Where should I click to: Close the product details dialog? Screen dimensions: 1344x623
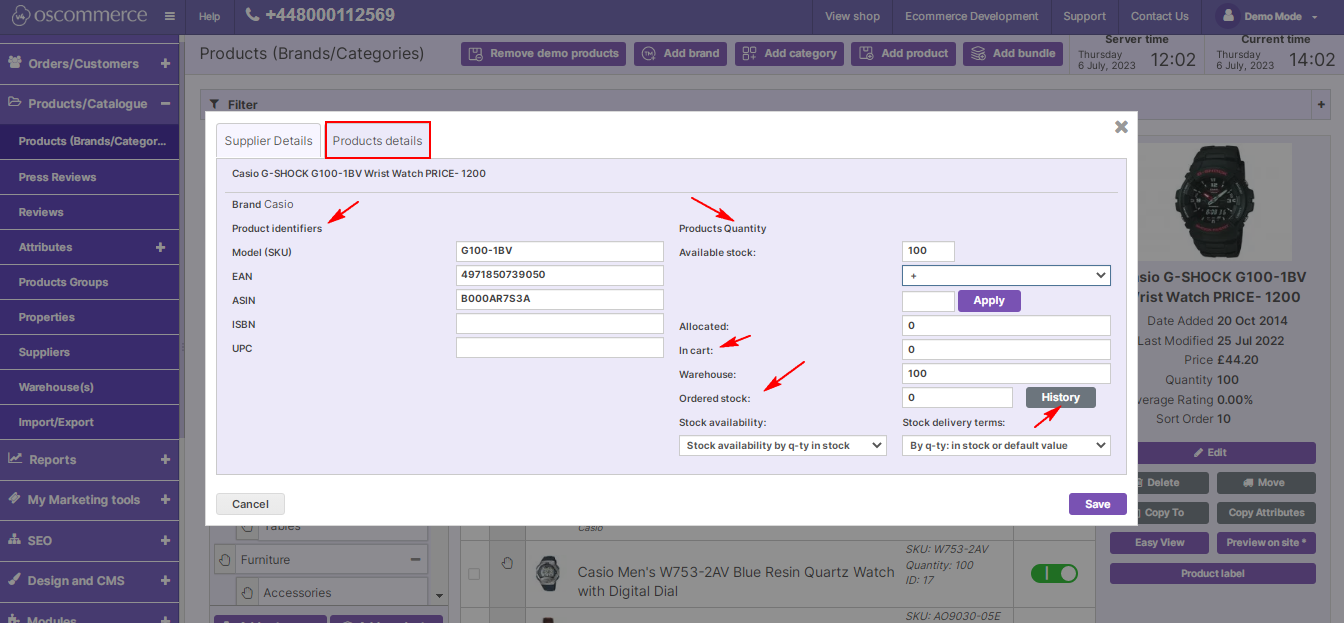(x=1121, y=127)
